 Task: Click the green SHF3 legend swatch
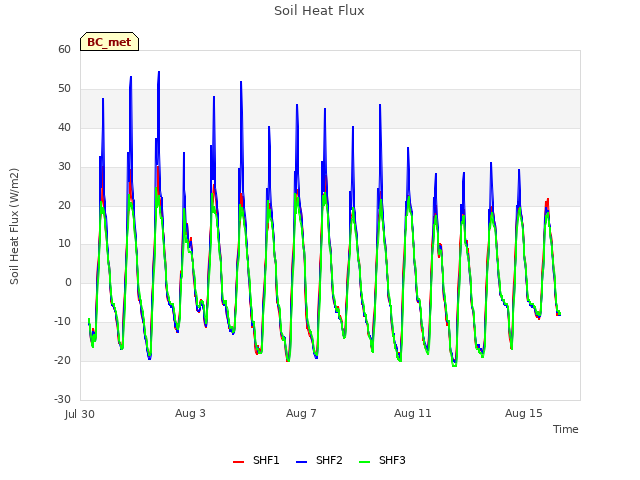click(x=364, y=462)
